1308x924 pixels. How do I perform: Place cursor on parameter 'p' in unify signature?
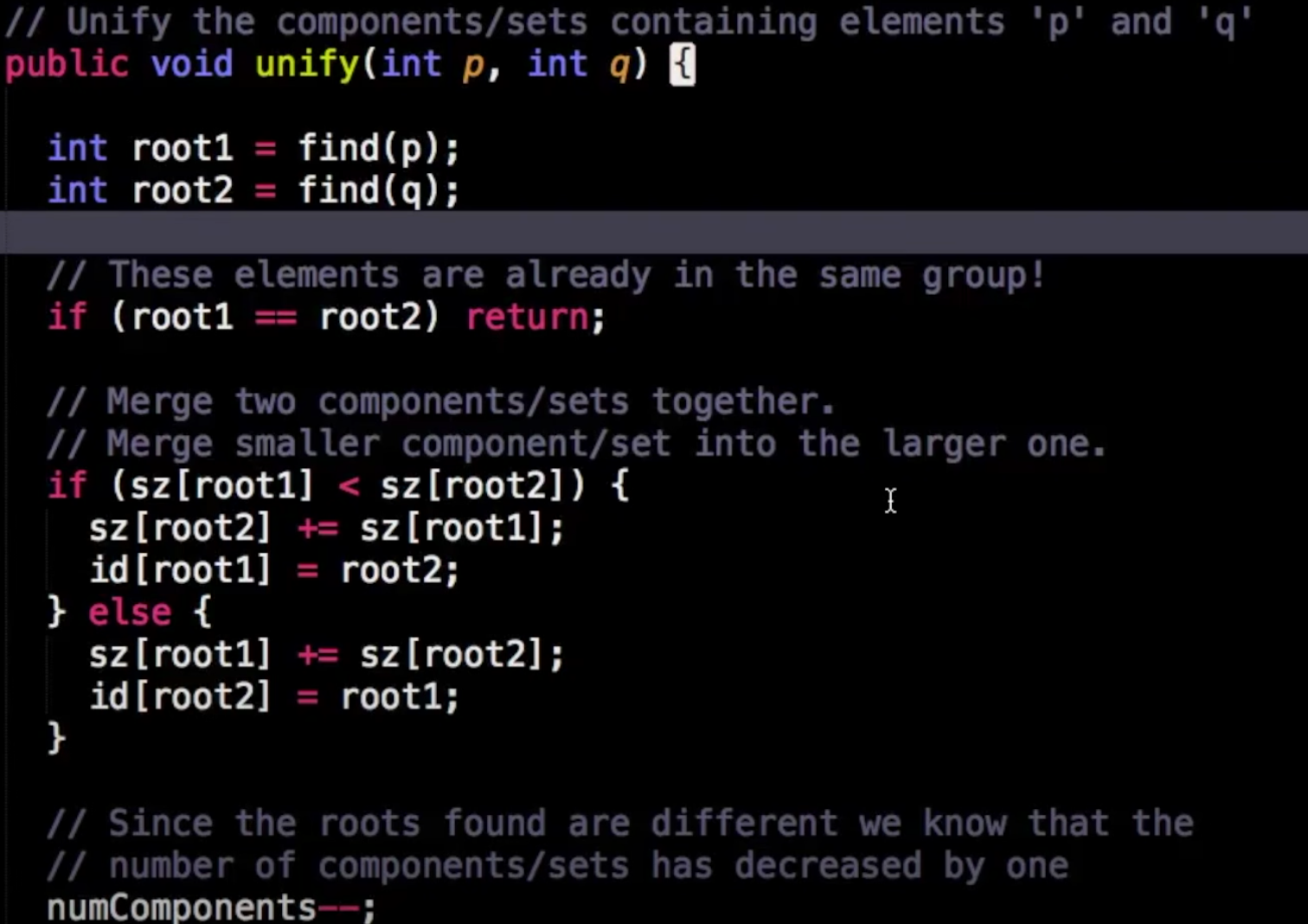click(x=473, y=65)
